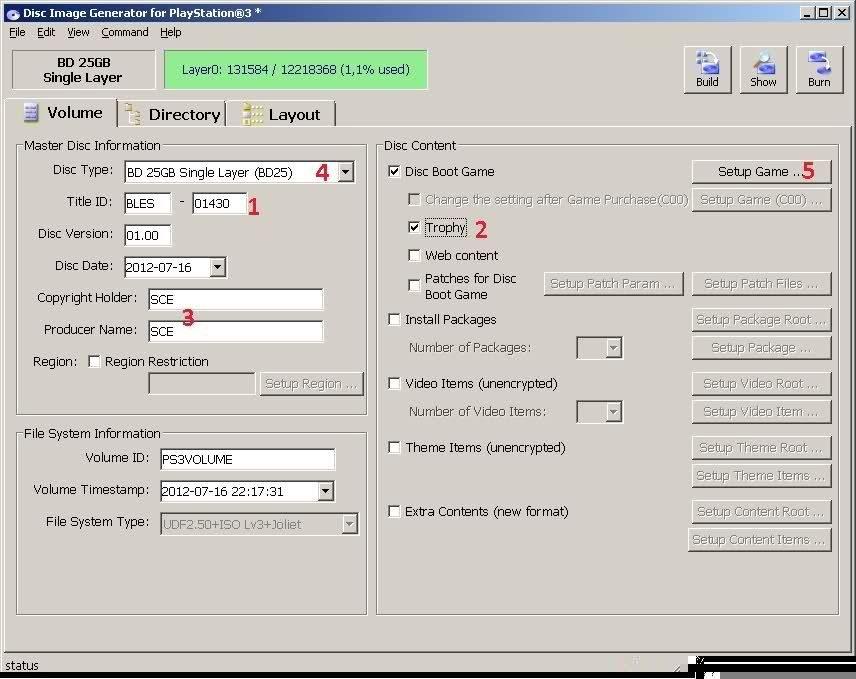Image resolution: width=856 pixels, height=679 pixels.
Task: Click the Setup Region button
Action: click(311, 384)
